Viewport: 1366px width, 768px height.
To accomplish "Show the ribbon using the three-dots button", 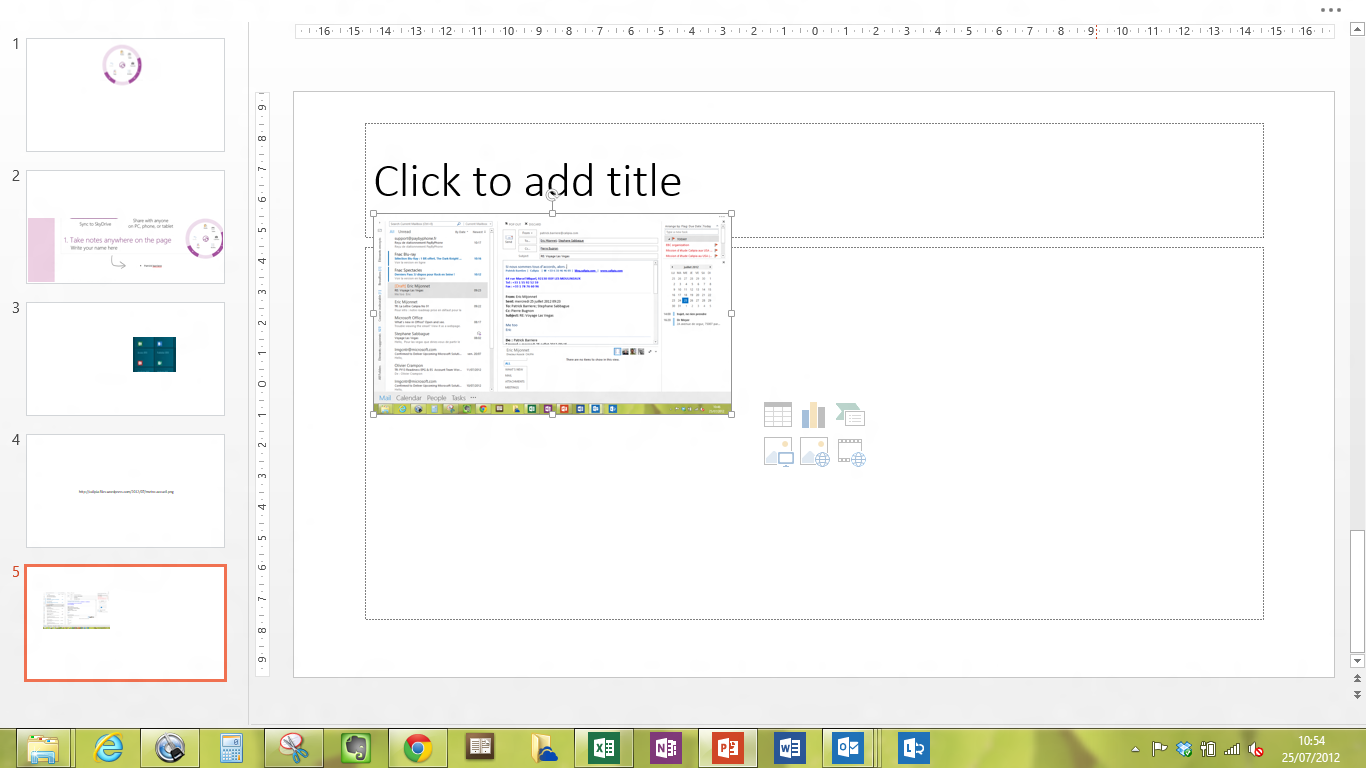I will (1330, 9).
